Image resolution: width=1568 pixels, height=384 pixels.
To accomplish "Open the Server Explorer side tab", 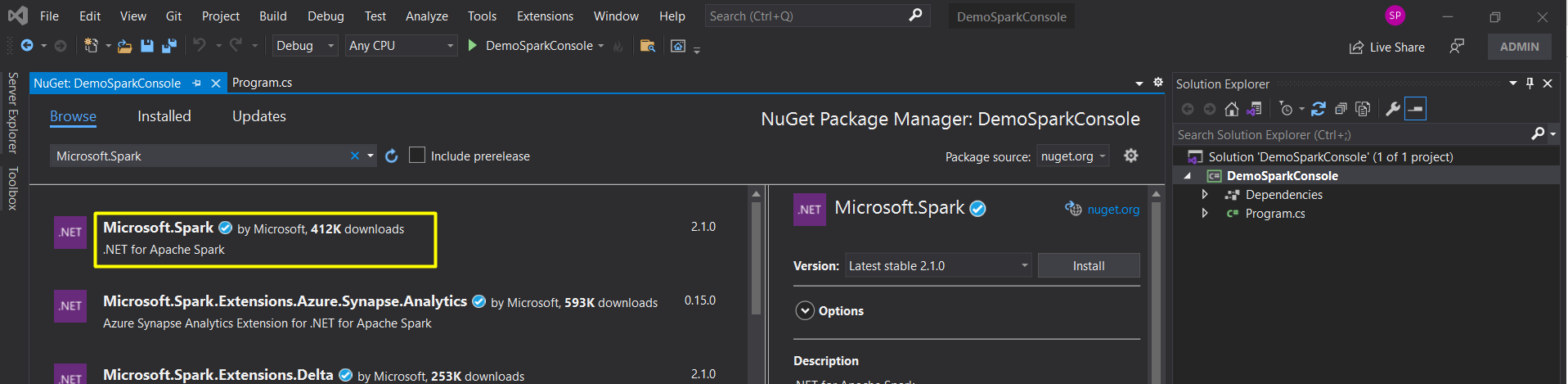I will [12, 112].
